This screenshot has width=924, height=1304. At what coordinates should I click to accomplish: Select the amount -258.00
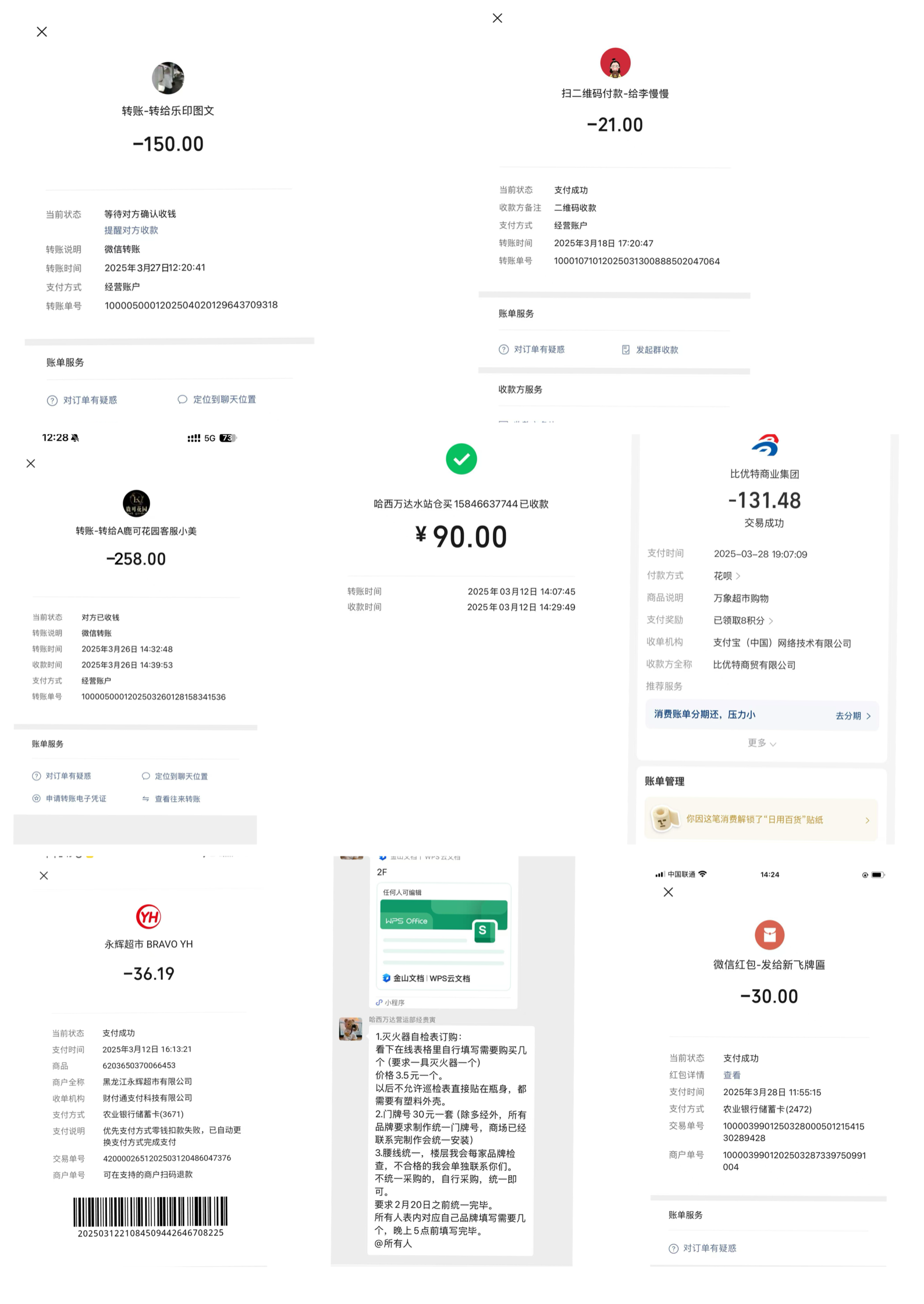136,559
